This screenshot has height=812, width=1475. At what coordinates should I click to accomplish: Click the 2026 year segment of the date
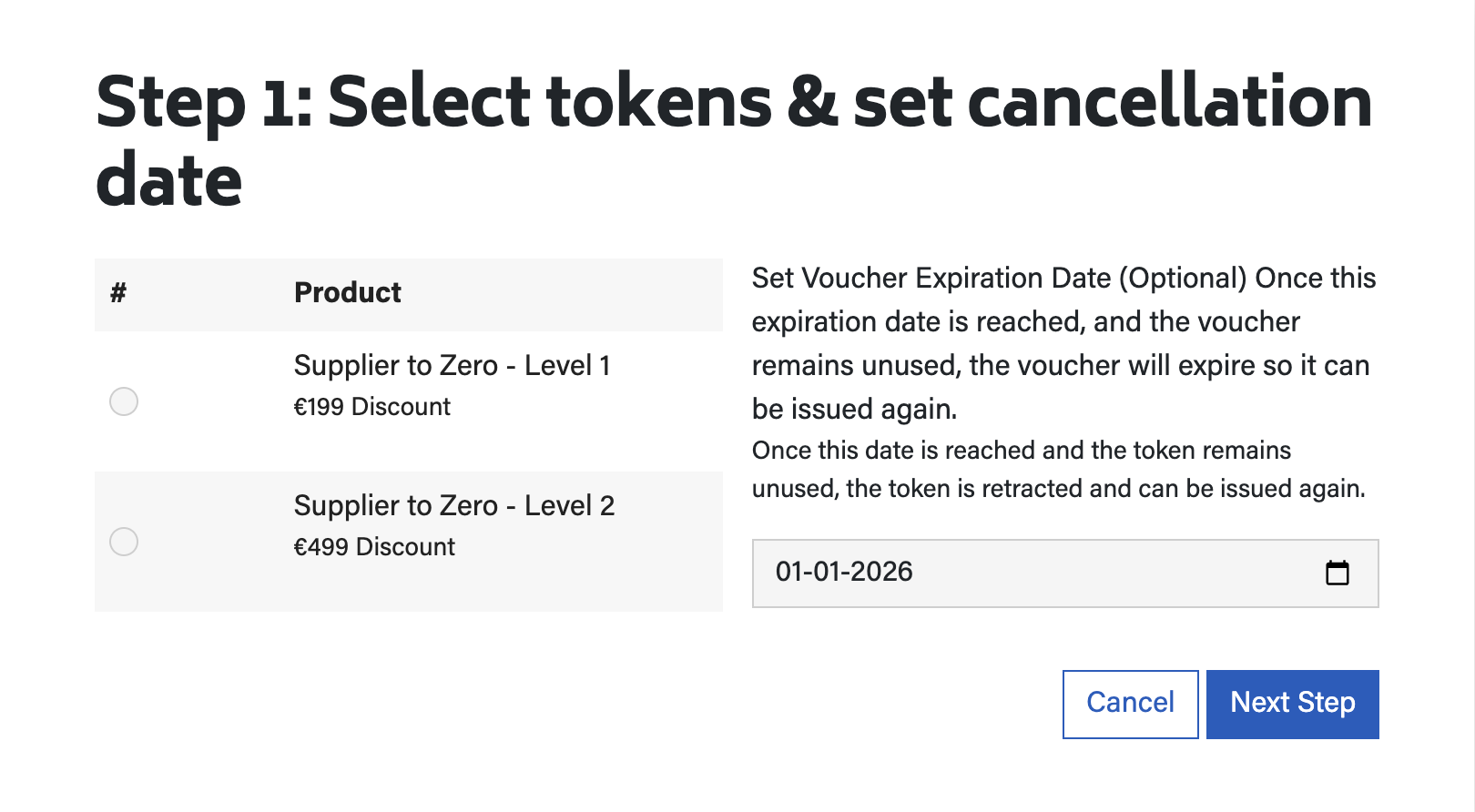(x=881, y=572)
